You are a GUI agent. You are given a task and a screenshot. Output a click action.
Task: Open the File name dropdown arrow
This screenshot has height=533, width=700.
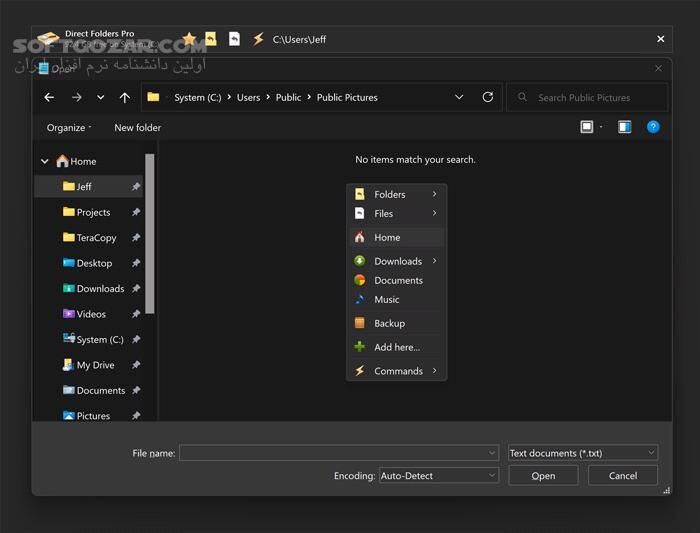tap(492, 453)
